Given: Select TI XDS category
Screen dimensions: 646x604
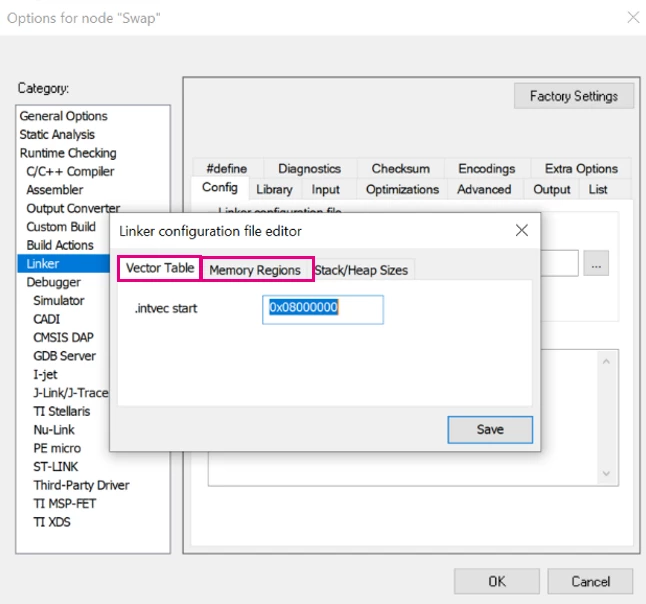Looking at the screenshot, I should [52, 522].
